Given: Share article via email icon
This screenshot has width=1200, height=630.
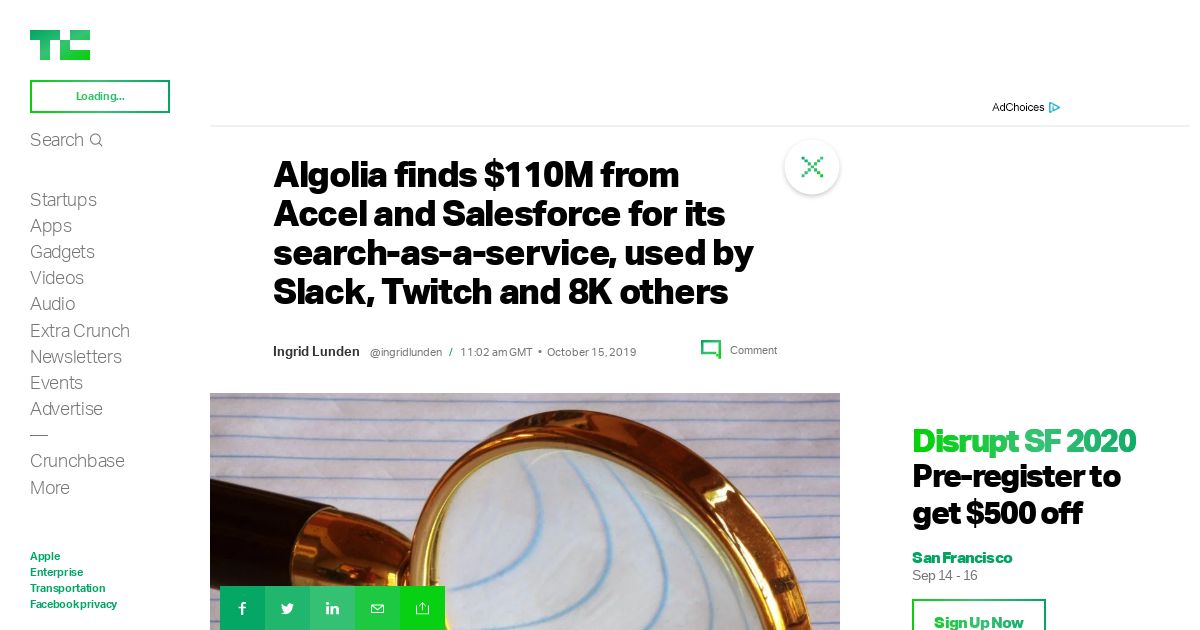Looking at the screenshot, I should click(x=377, y=608).
